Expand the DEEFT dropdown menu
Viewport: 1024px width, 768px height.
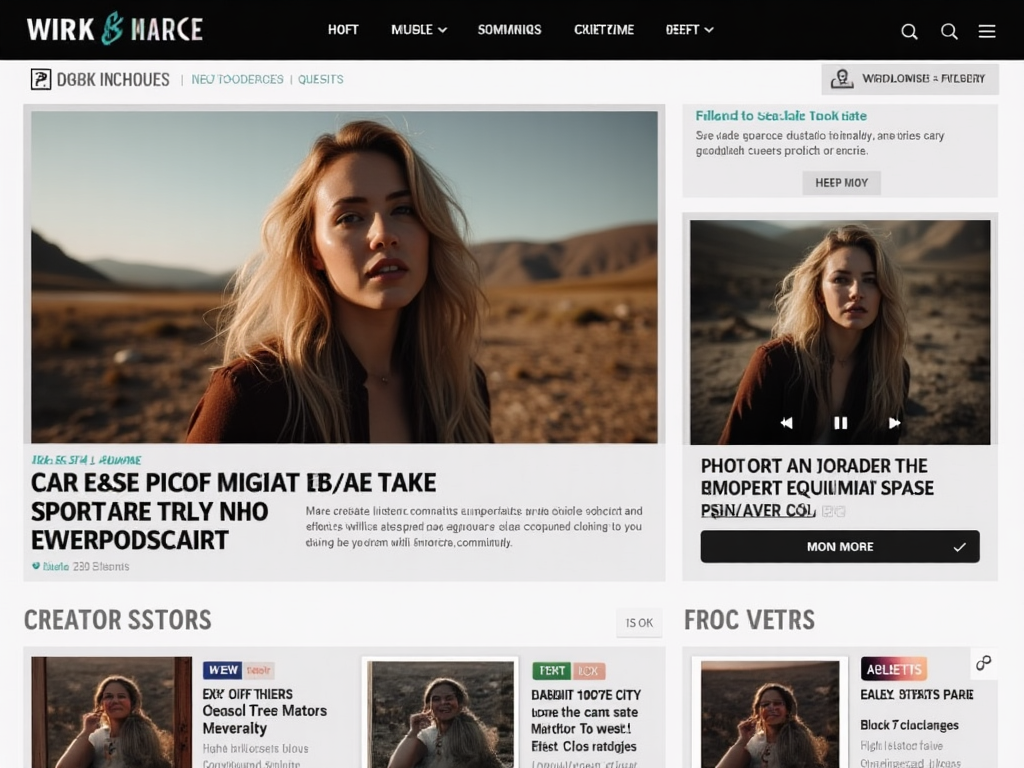(689, 30)
